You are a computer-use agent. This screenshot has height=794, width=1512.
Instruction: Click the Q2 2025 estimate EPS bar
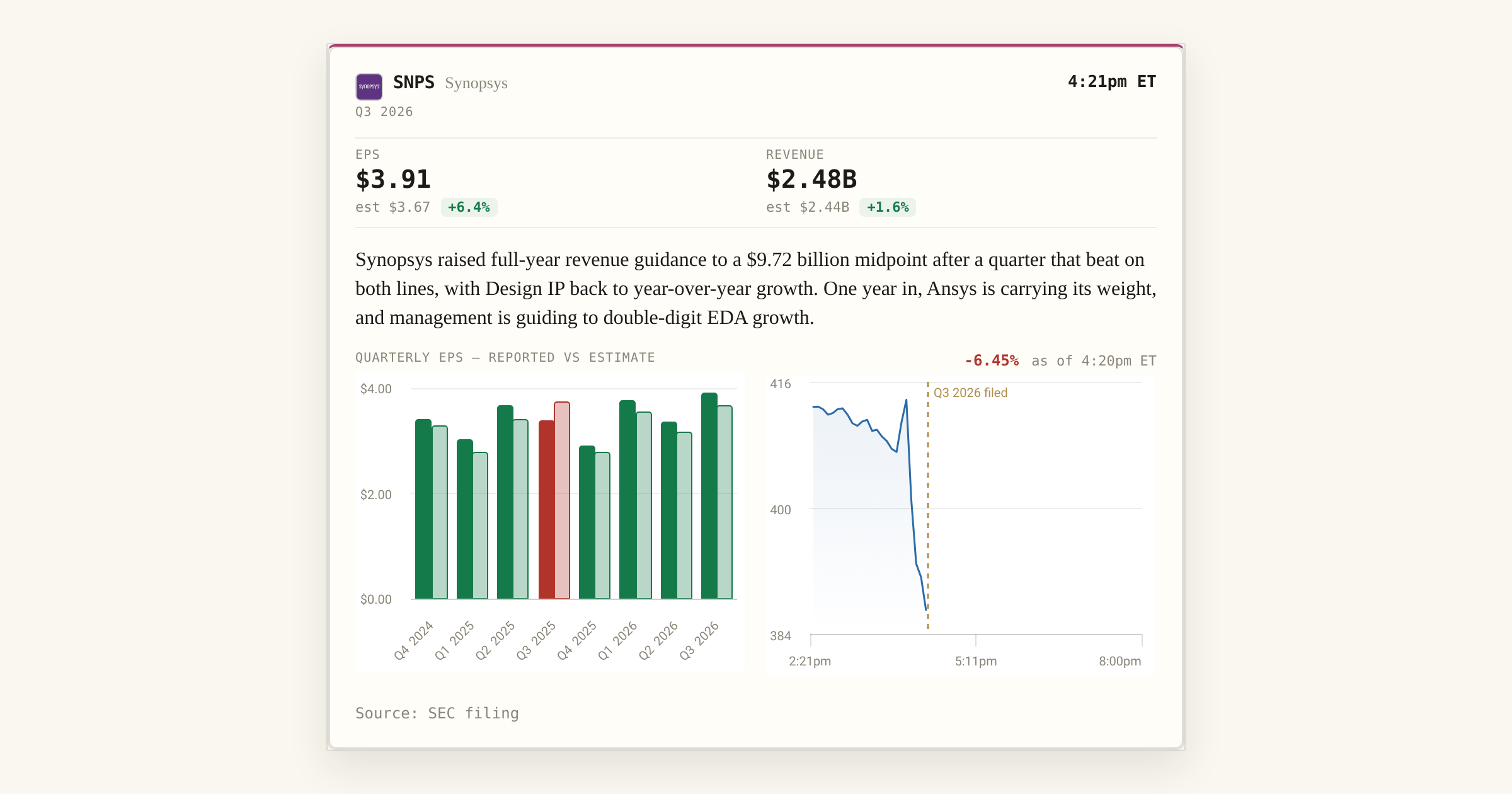click(521, 509)
